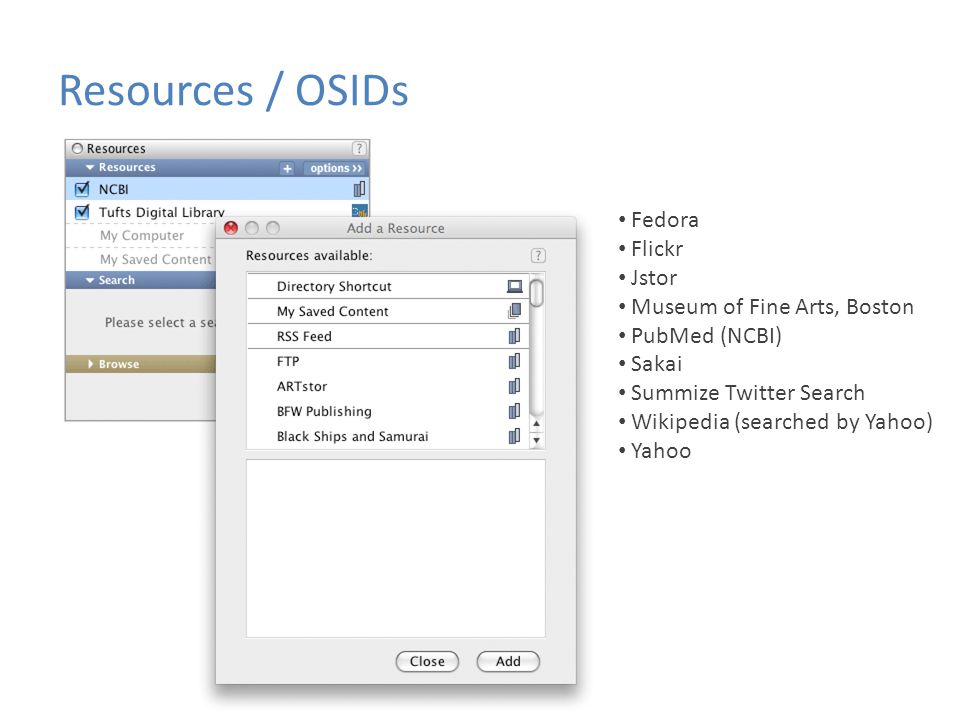Click the plus button to add resource
Viewport: 960px width, 720px height.
click(x=287, y=168)
